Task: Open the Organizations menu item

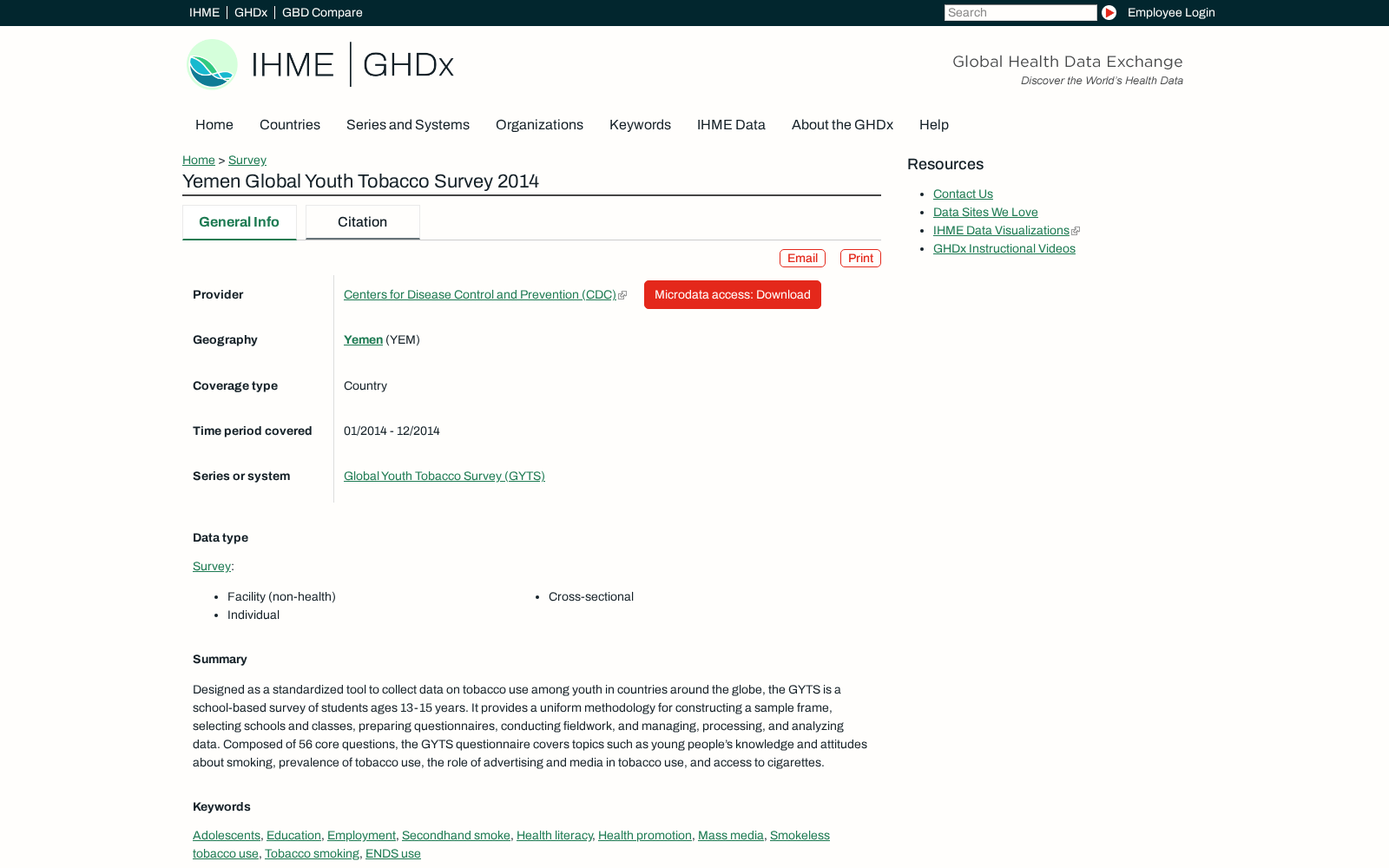Action: coord(539,124)
